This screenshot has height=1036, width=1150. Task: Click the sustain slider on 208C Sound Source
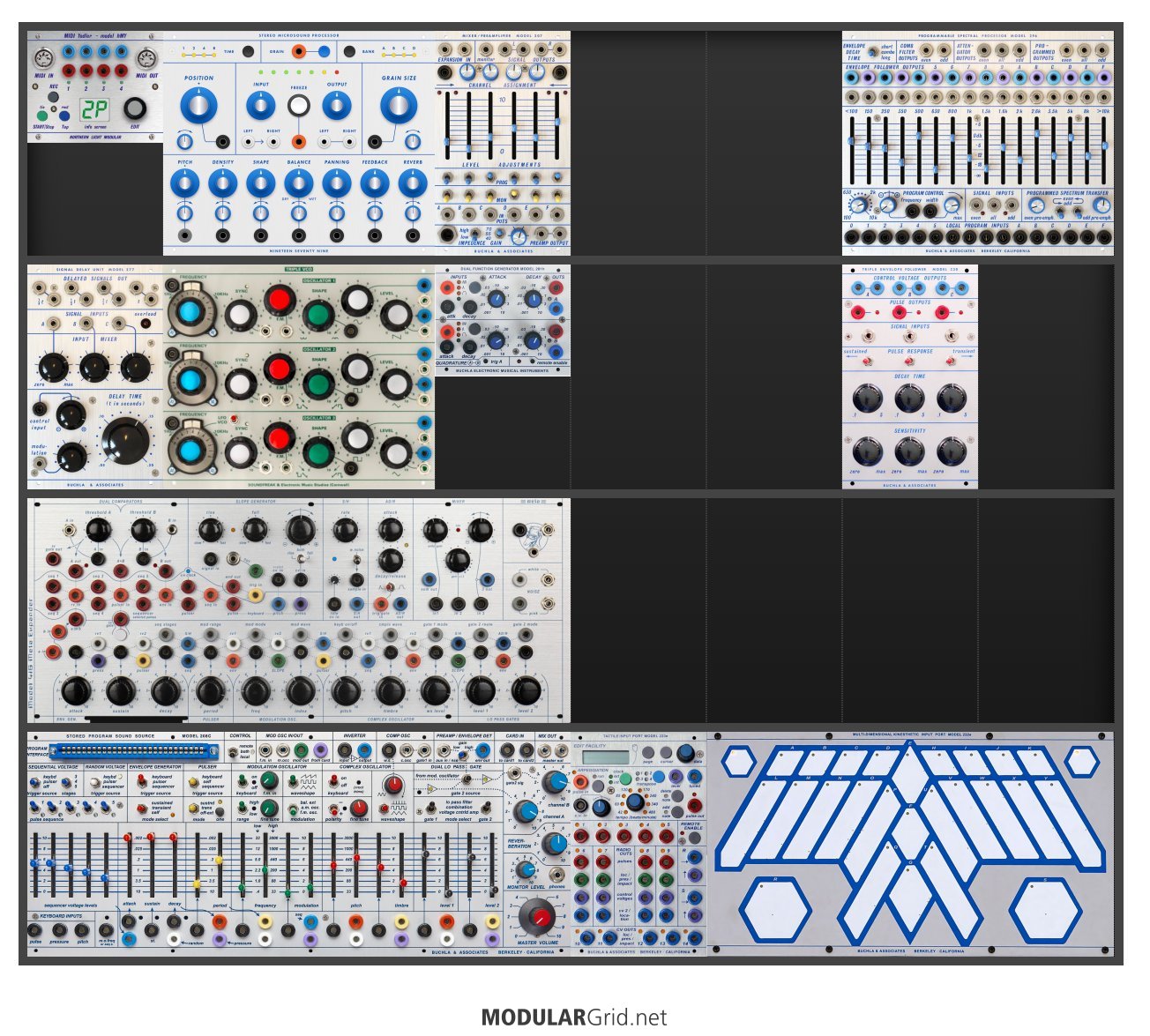click(152, 836)
